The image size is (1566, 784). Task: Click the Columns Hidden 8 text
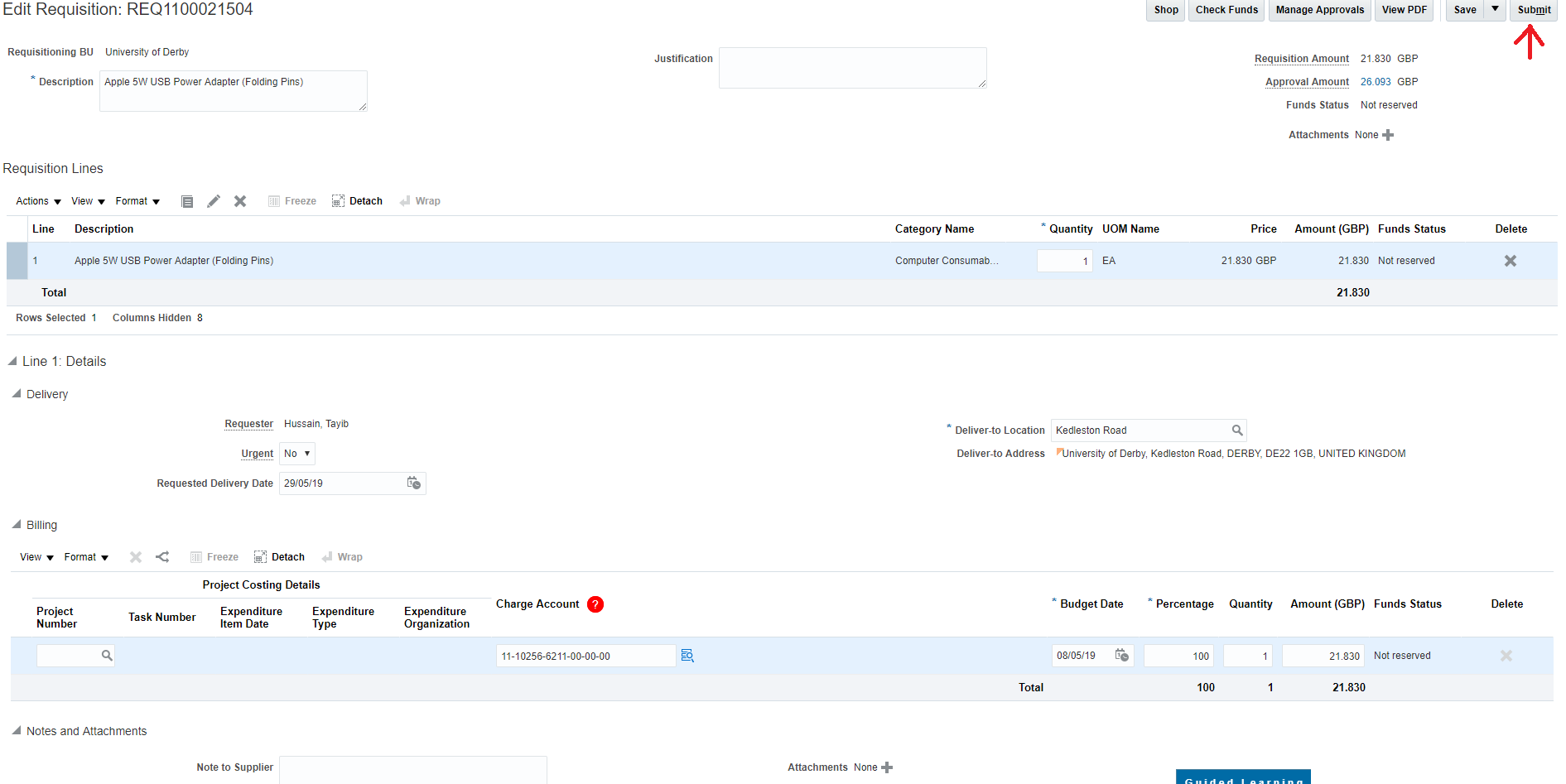(x=157, y=318)
